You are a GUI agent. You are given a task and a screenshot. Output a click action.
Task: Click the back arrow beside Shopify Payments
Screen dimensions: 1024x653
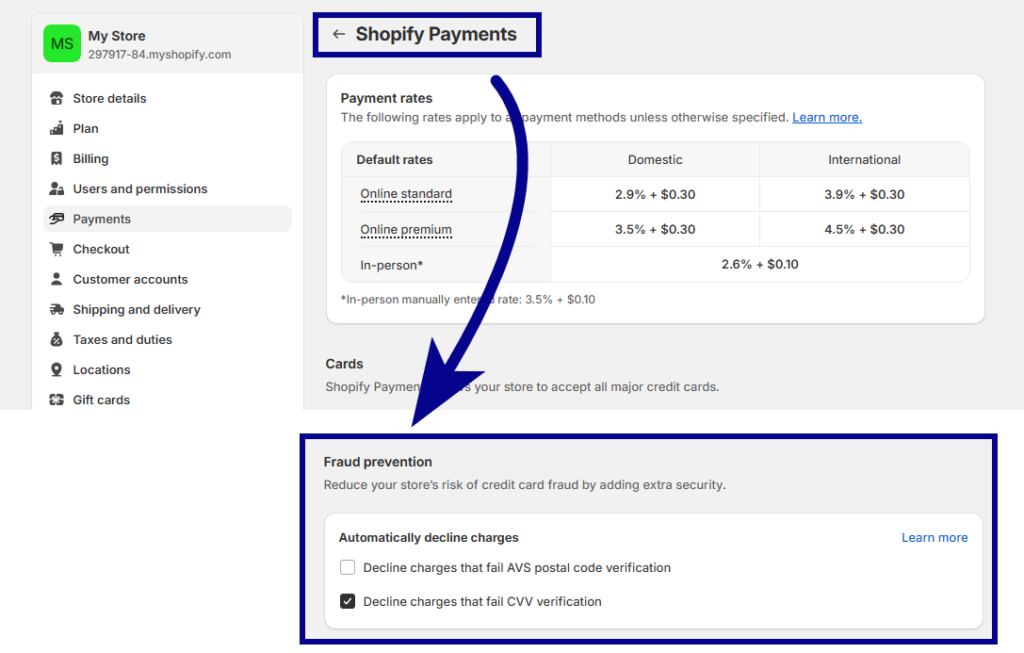tap(338, 34)
